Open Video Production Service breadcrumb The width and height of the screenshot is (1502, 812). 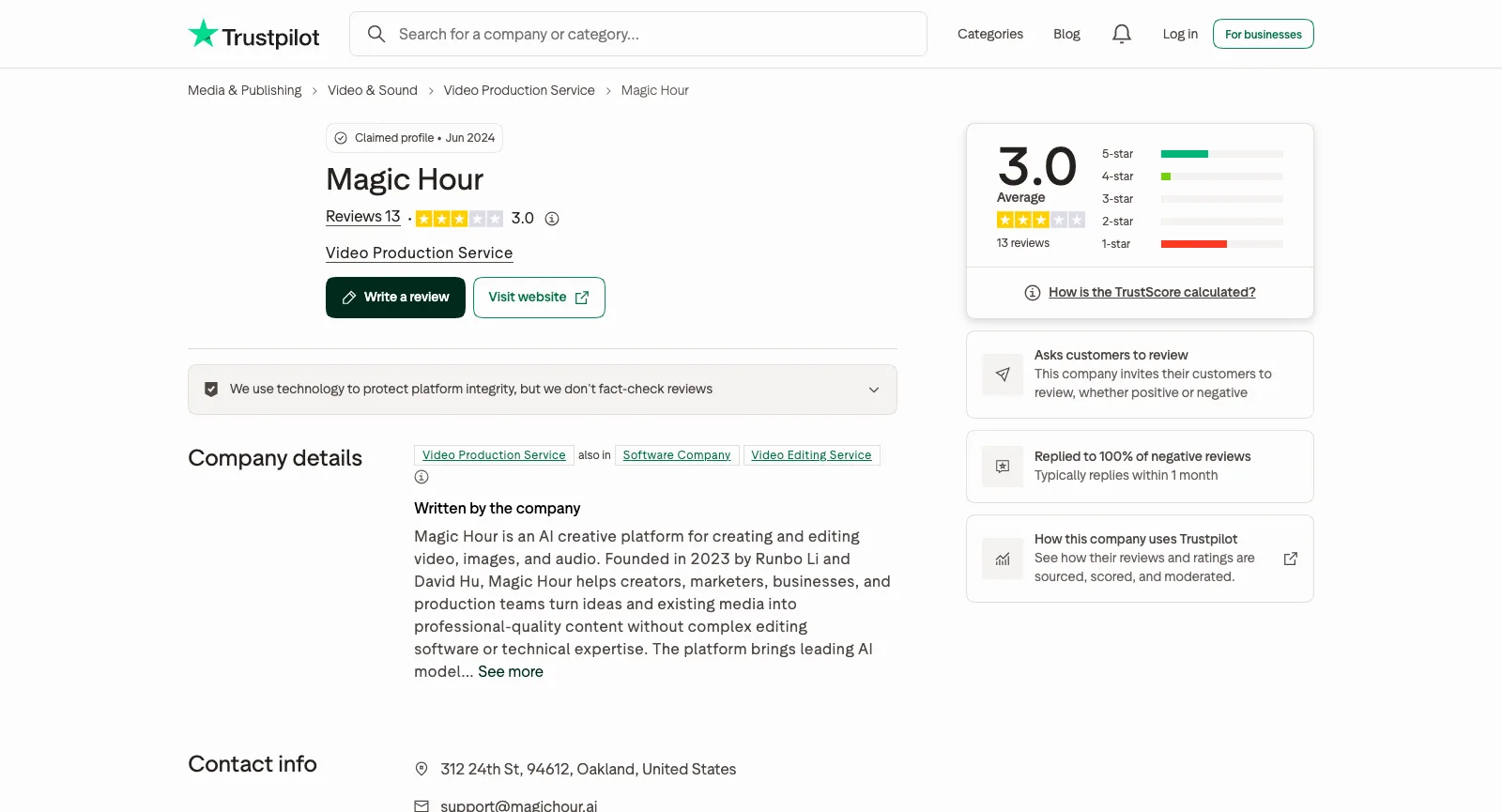[519, 90]
